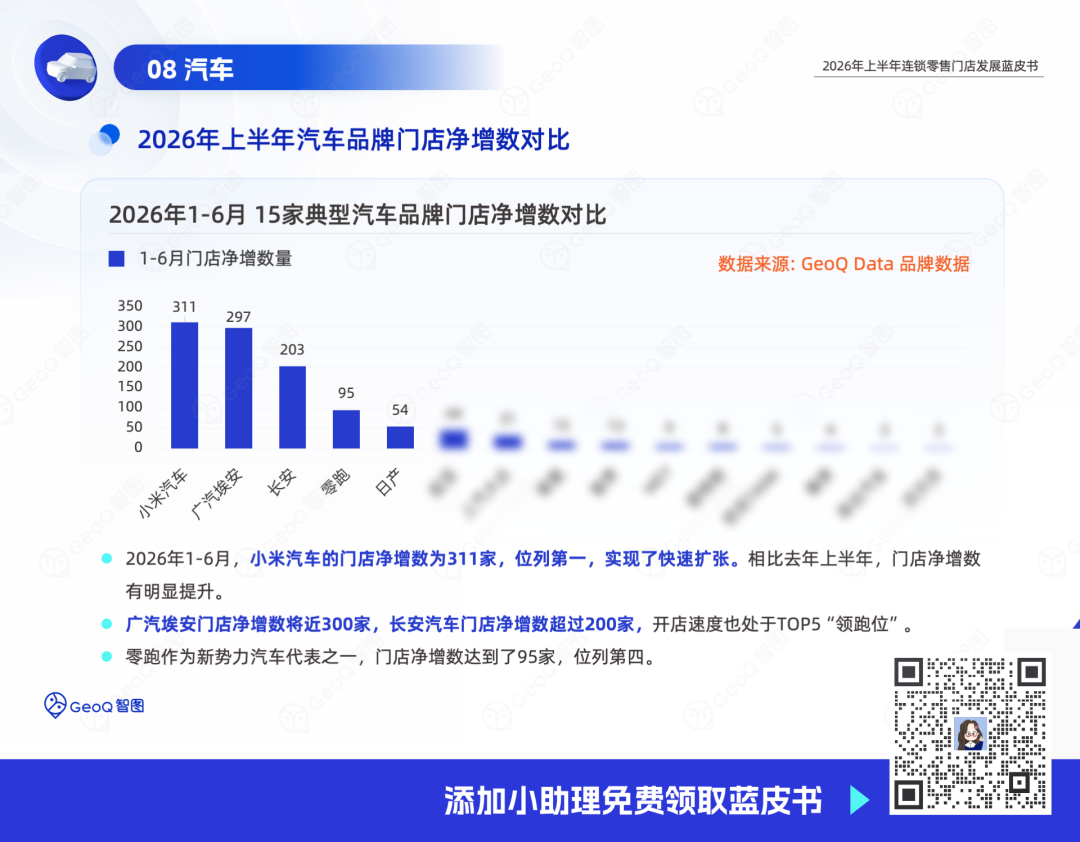Click the title 2026年上半年汽车品牌门店净增数对比
Screen dimensions: 1080x842
(x=353, y=139)
